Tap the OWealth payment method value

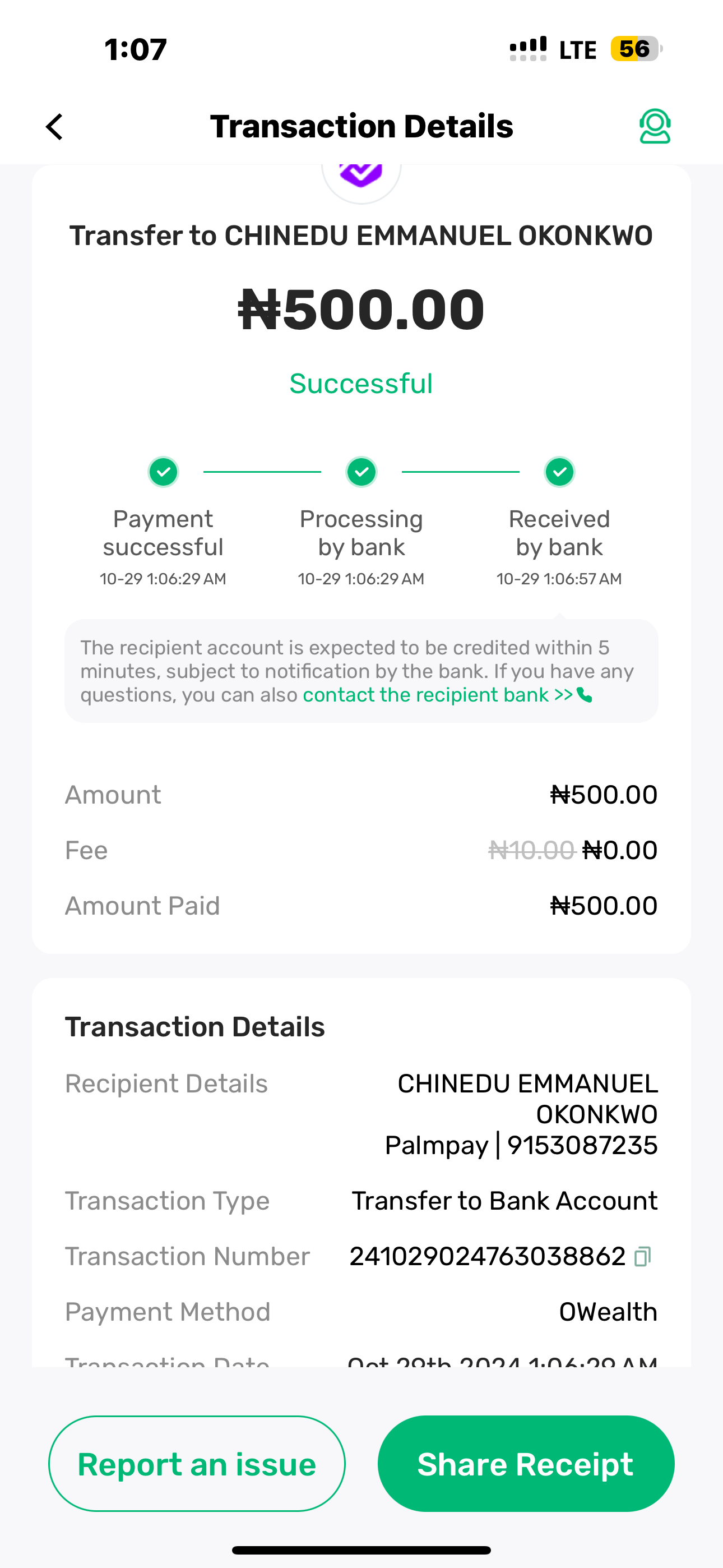608,1312
